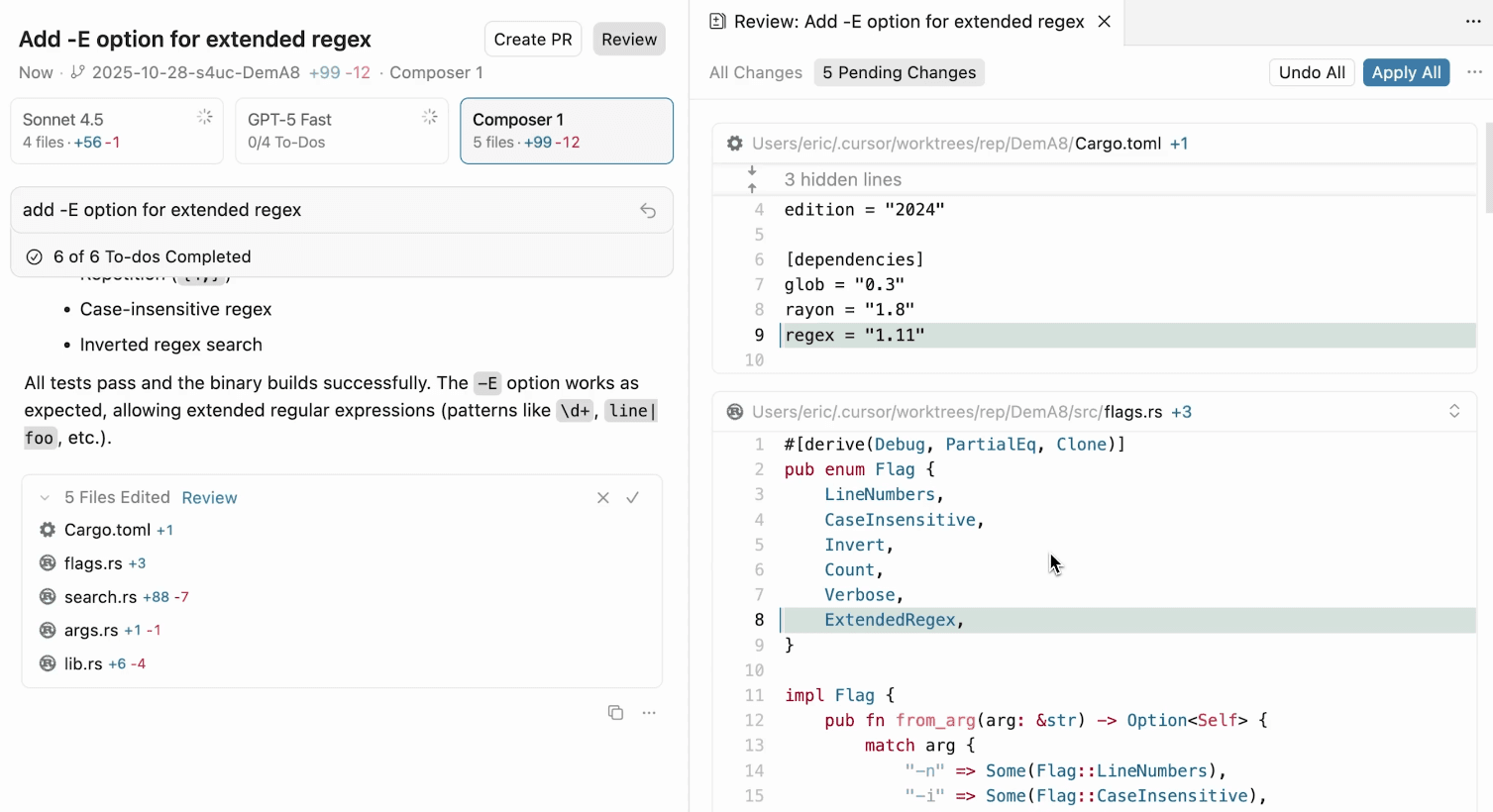Expand the 3 hidden lines in Cargo.toml
Viewport: 1493px width, 812px height.
(x=752, y=179)
